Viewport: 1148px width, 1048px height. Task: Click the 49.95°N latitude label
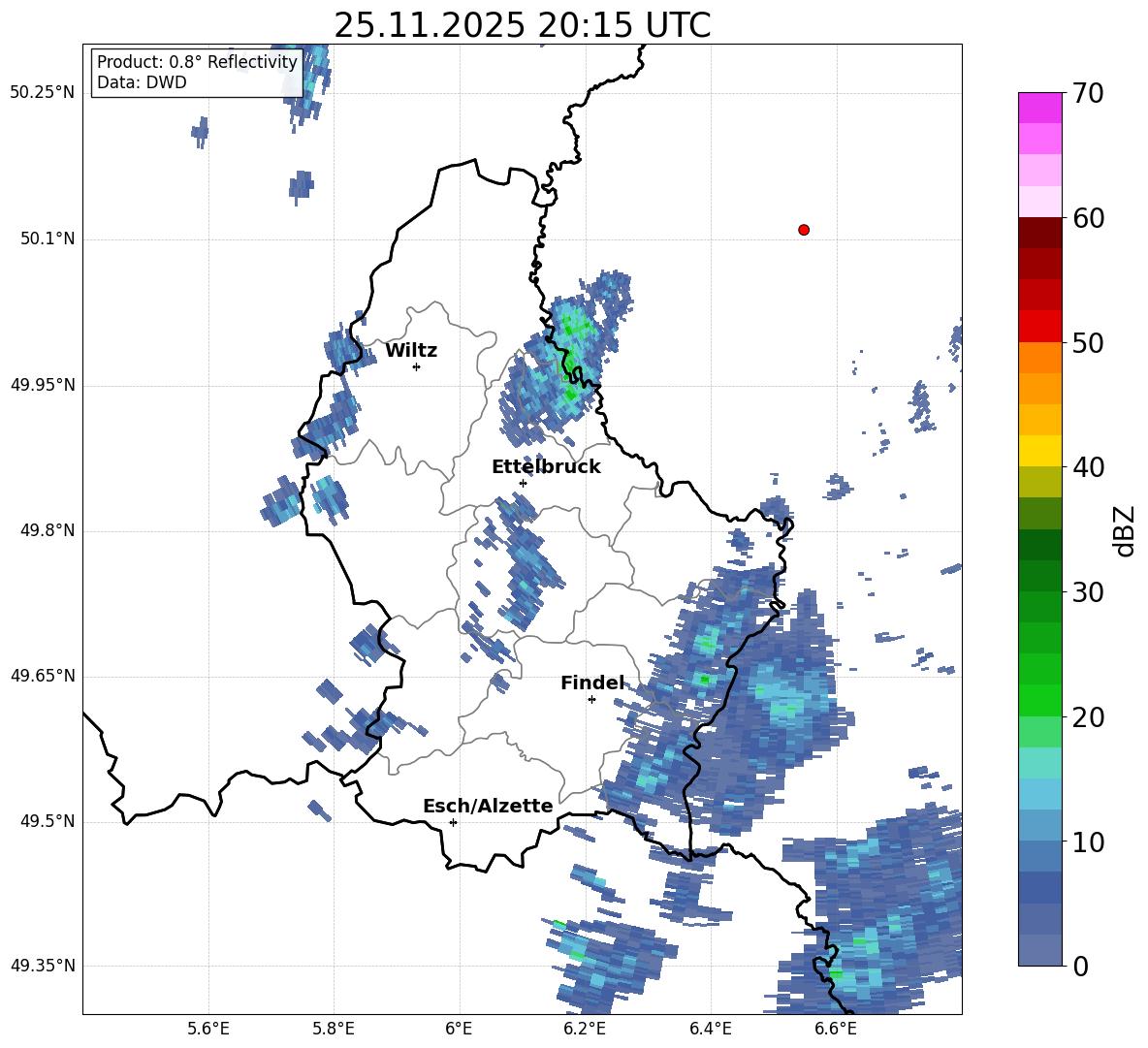(x=42, y=385)
